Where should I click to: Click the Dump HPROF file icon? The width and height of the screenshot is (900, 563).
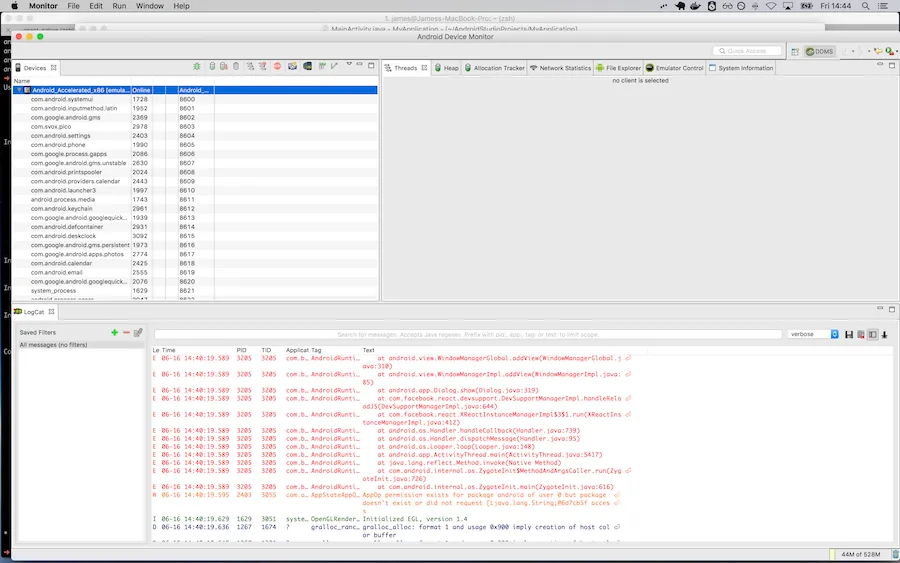pos(223,67)
